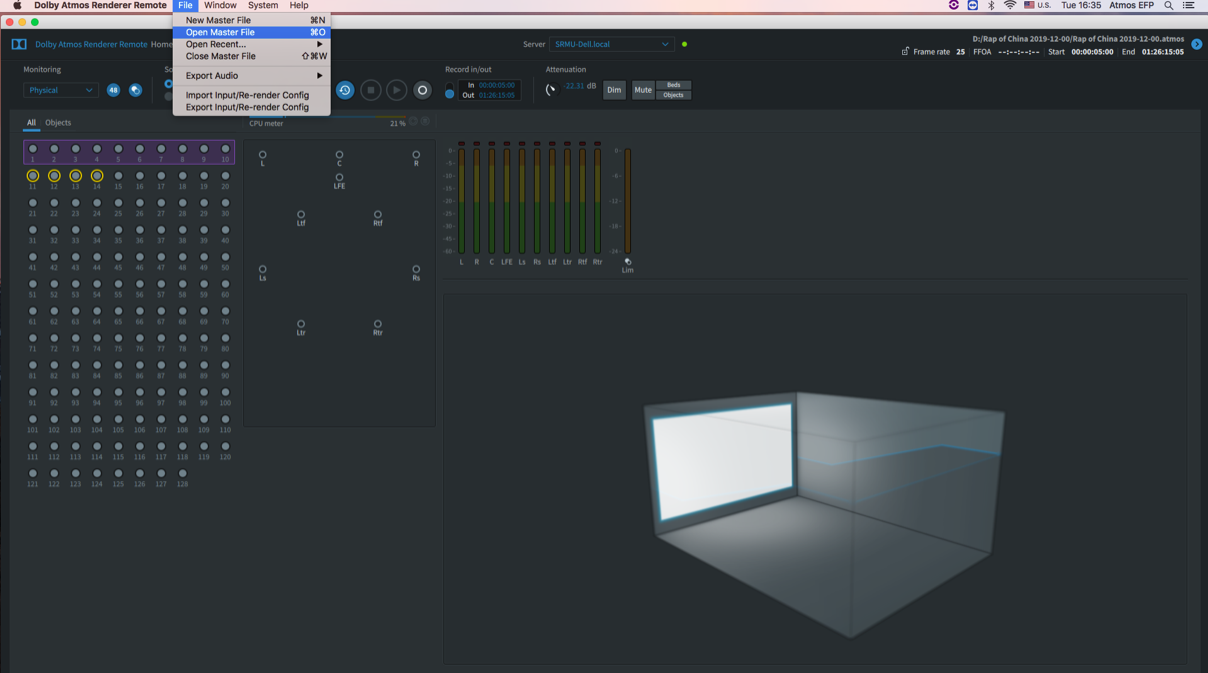This screenshot has height=673, width=1208.
Task: Toggle the Mute button
Action: (x=642, y=90)
